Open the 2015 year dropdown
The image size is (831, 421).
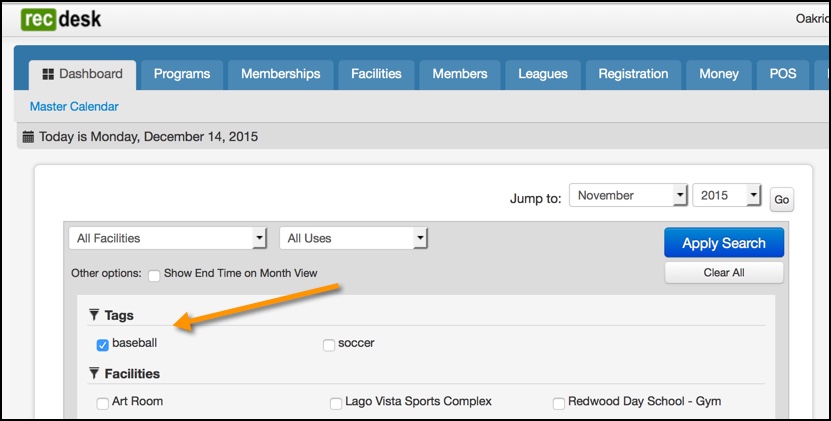click(727, 195)
